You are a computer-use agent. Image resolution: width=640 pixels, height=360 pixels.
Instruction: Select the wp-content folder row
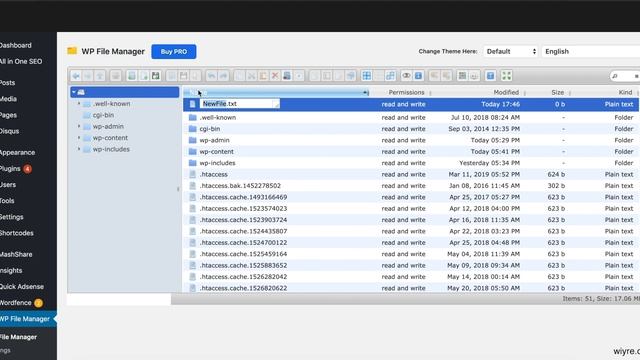coord(411,151)
